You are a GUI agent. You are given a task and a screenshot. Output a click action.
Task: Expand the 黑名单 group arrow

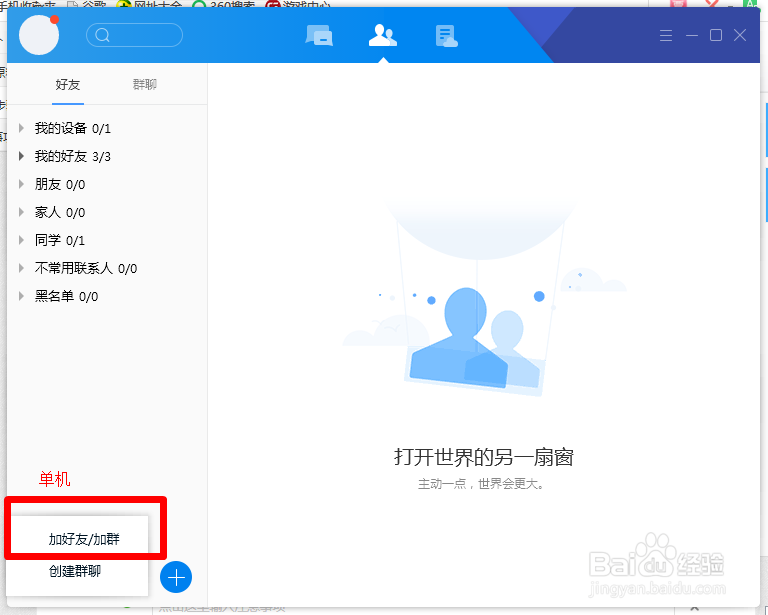click(21, 296)
